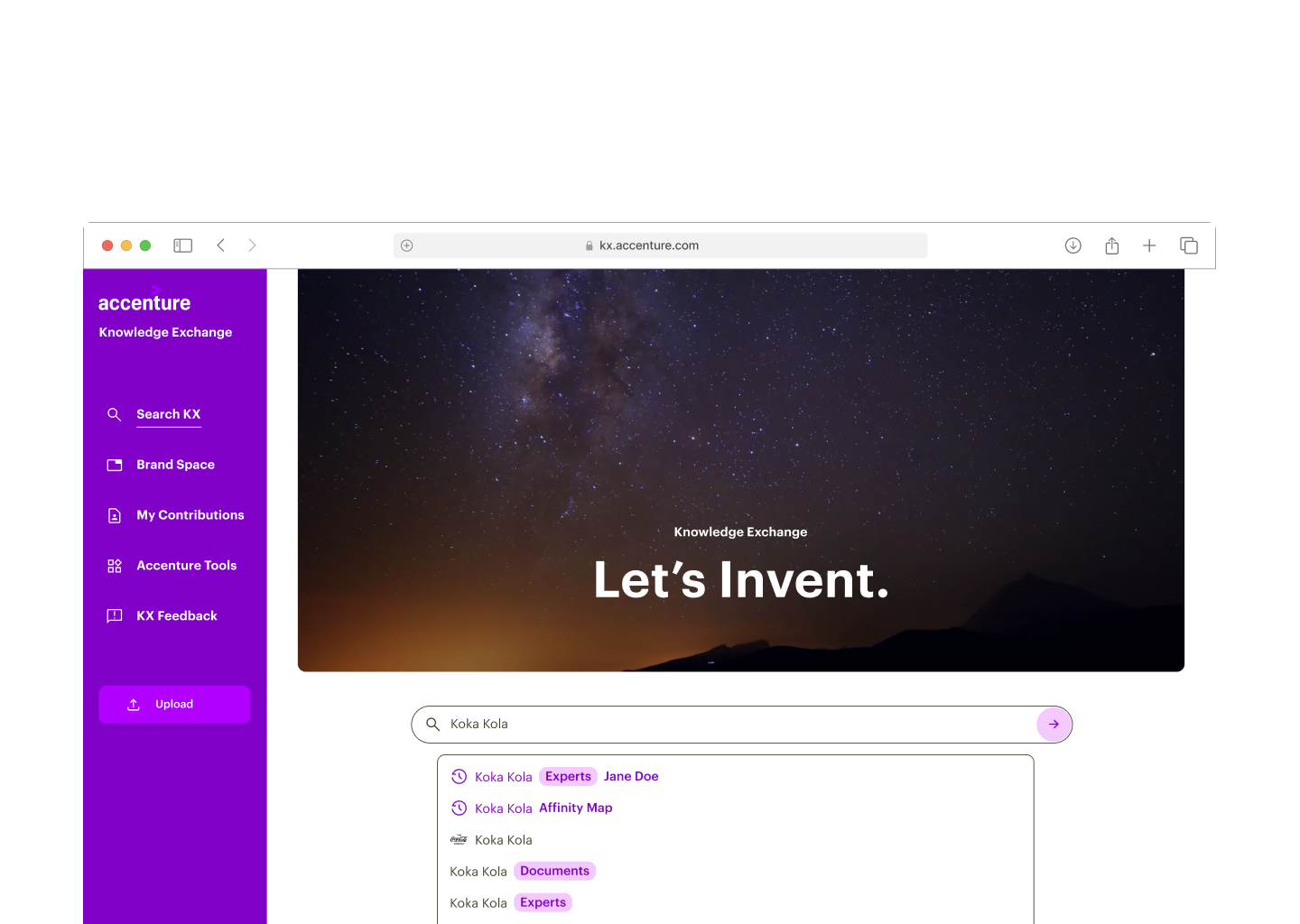Click the Experts tag in recent suggestion

pyautogui.click(x=568, y=776)
